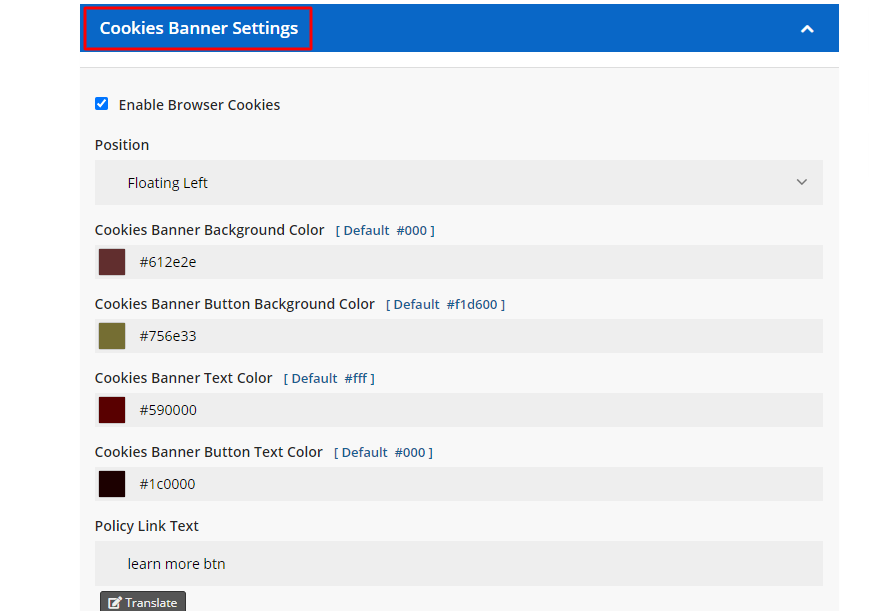Collapse the Cookies Banner Settings panel chevron
869x611 pixels.
click(x=807, y=29)
